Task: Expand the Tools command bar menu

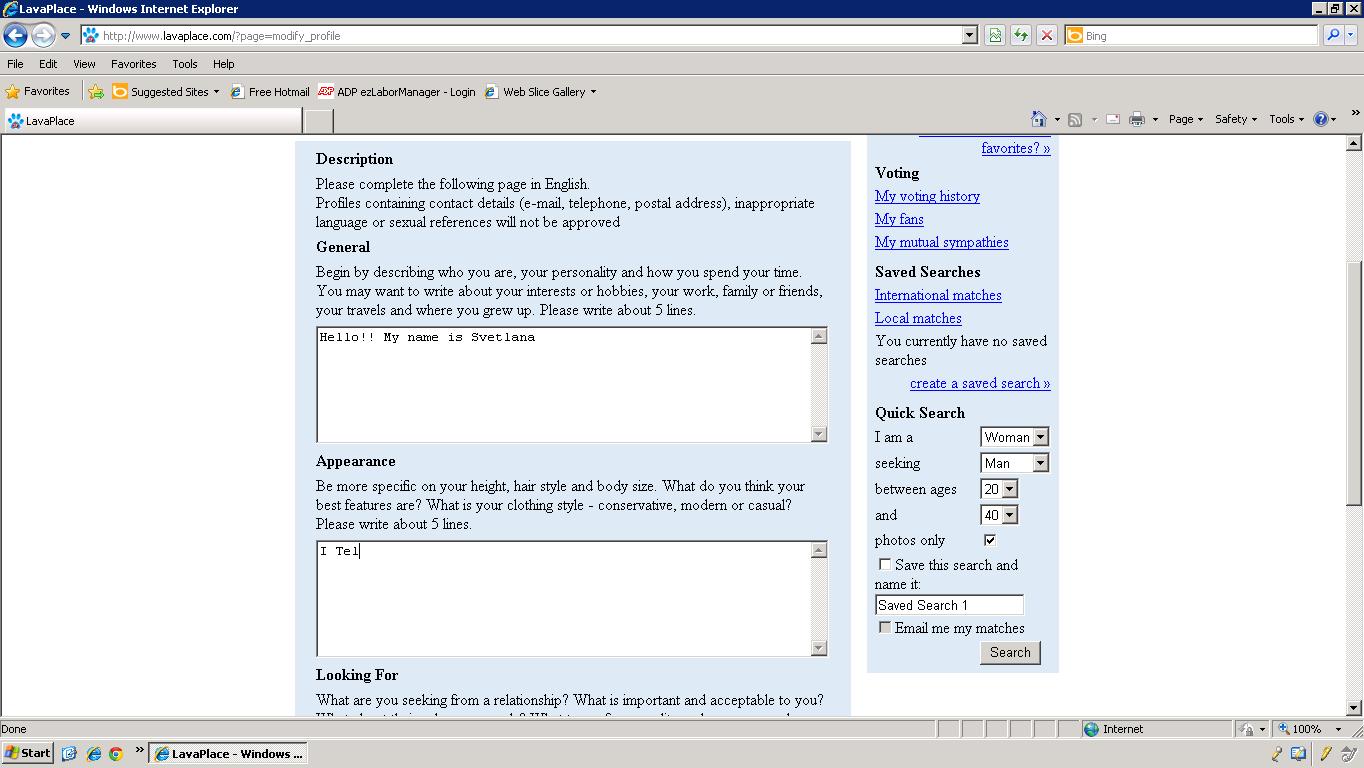Action: [x=1287, y=119]
